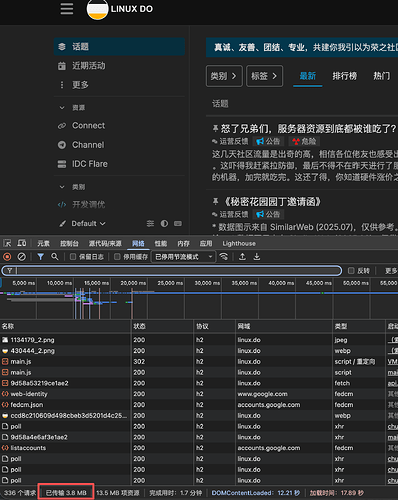This screenshot has height=500, width=398.
Task: Open 近期活动 in the sidebar
Action: click(x=89, y=66)
